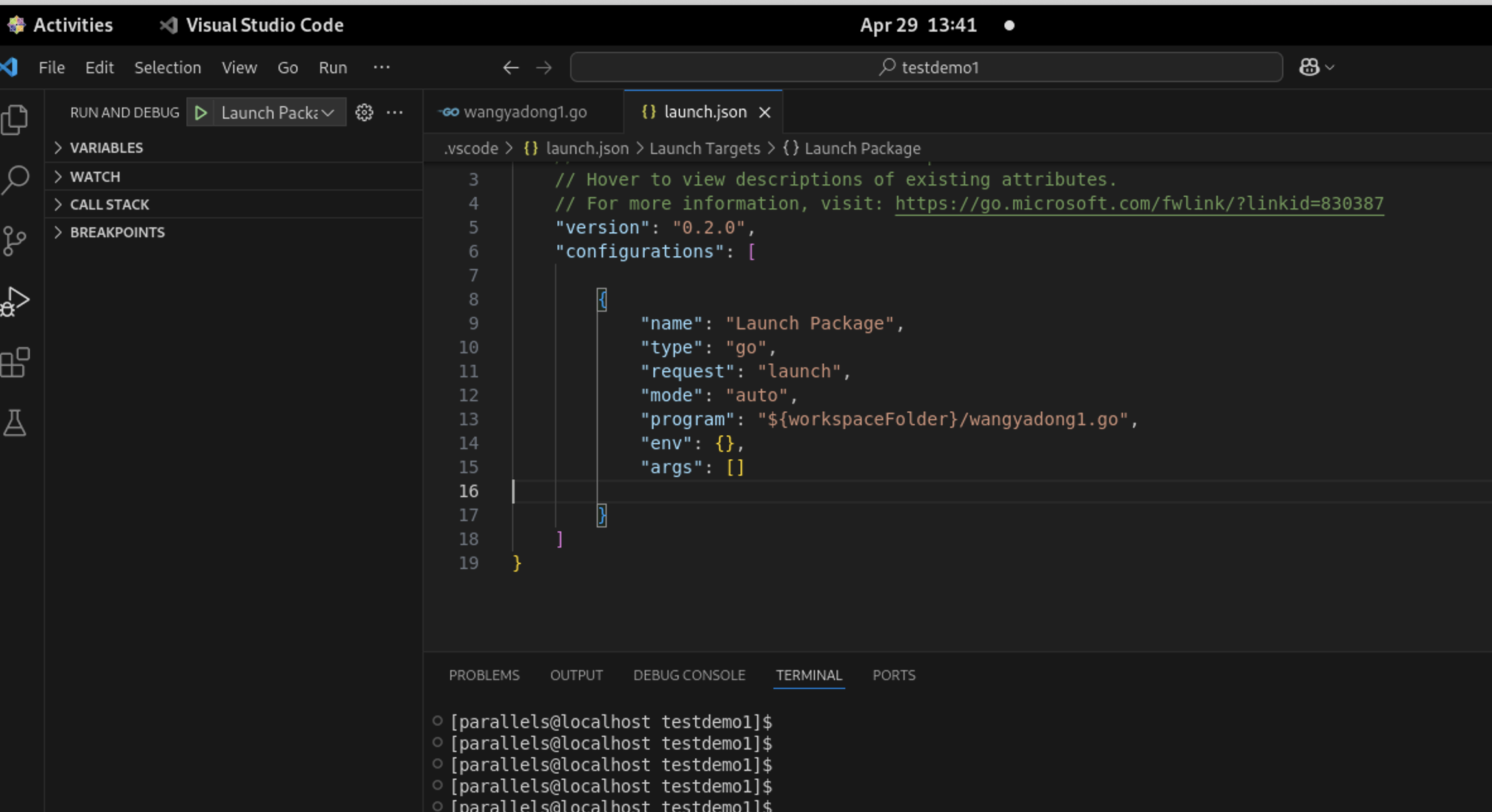Switch to the DEBUG CONSOLE panel tab

click(688, 675)
